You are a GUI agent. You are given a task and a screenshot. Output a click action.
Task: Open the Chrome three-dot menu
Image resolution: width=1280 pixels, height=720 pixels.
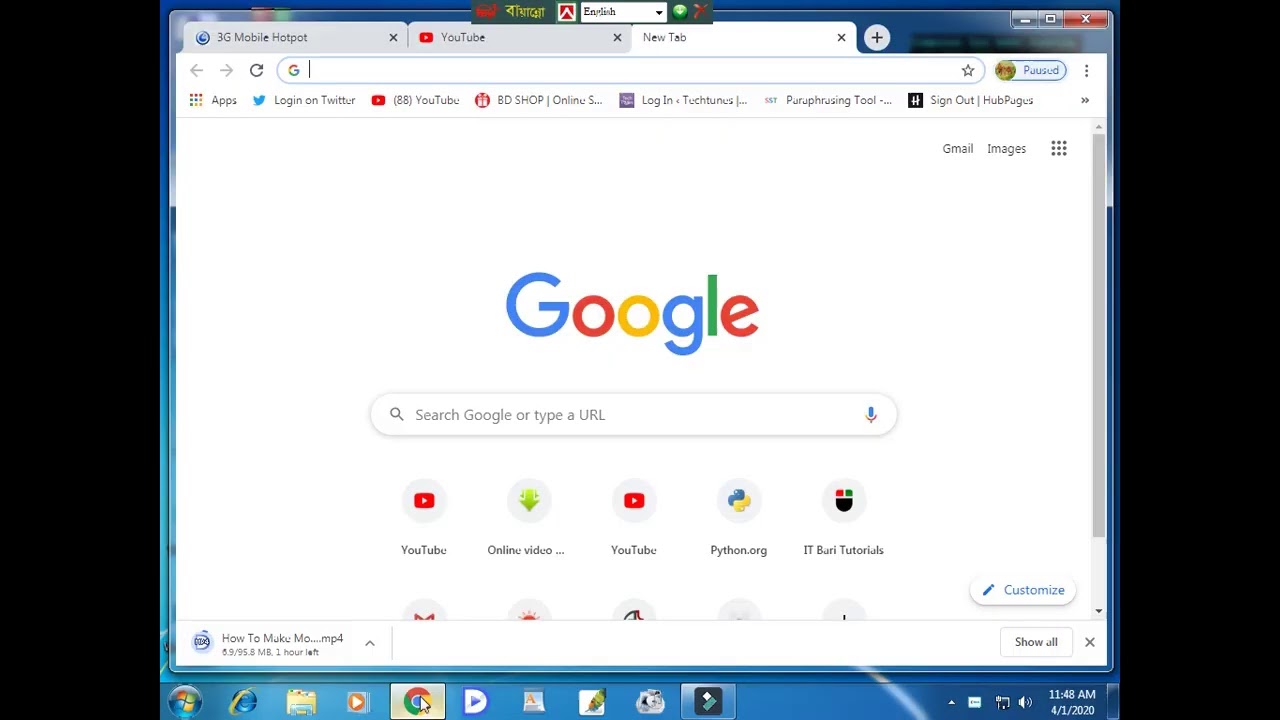coord(1086,70)
